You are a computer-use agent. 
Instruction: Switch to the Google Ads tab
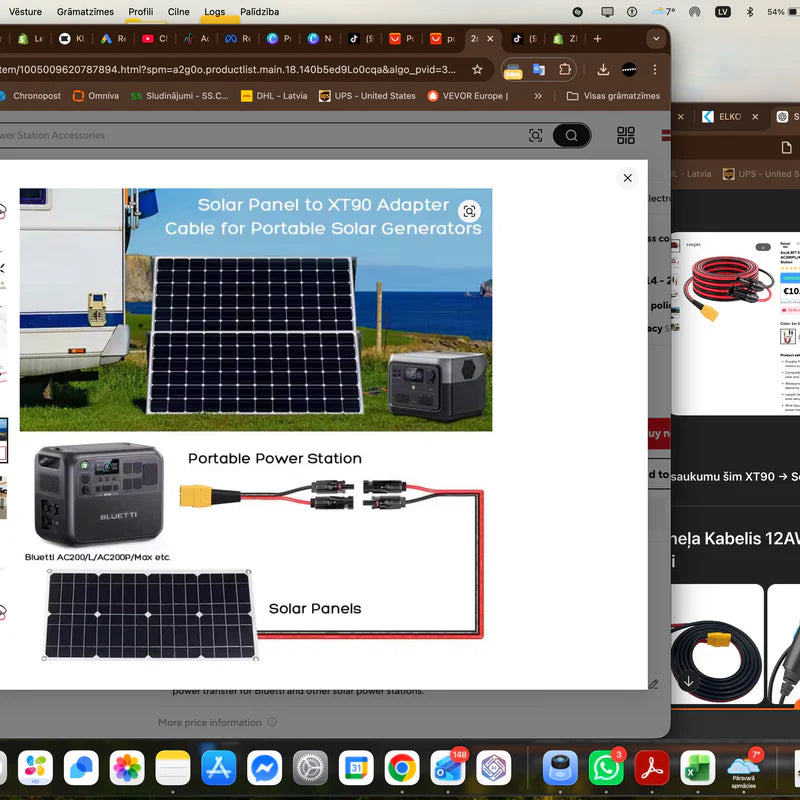[113, 39]
